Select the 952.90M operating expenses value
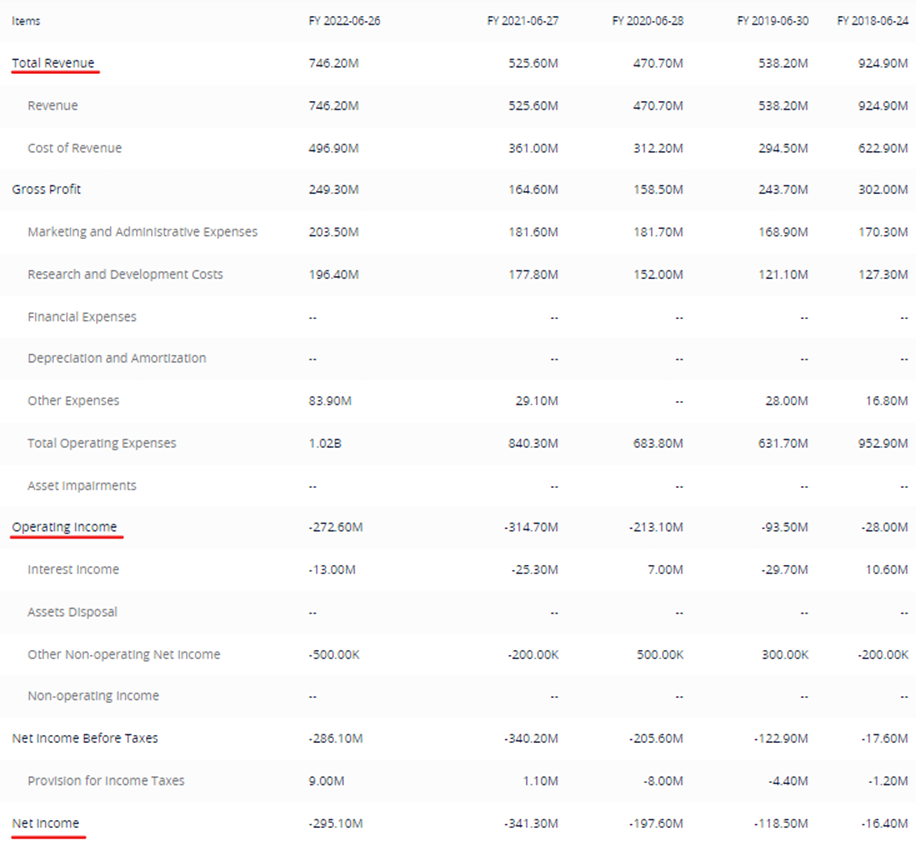The height and width of the screenshot is (844, 916). [x=883, y=443]
